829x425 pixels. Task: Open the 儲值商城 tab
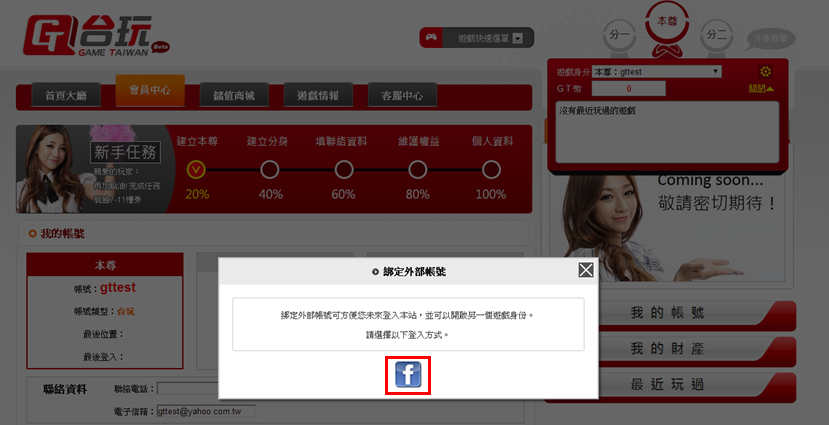point(234,95)
